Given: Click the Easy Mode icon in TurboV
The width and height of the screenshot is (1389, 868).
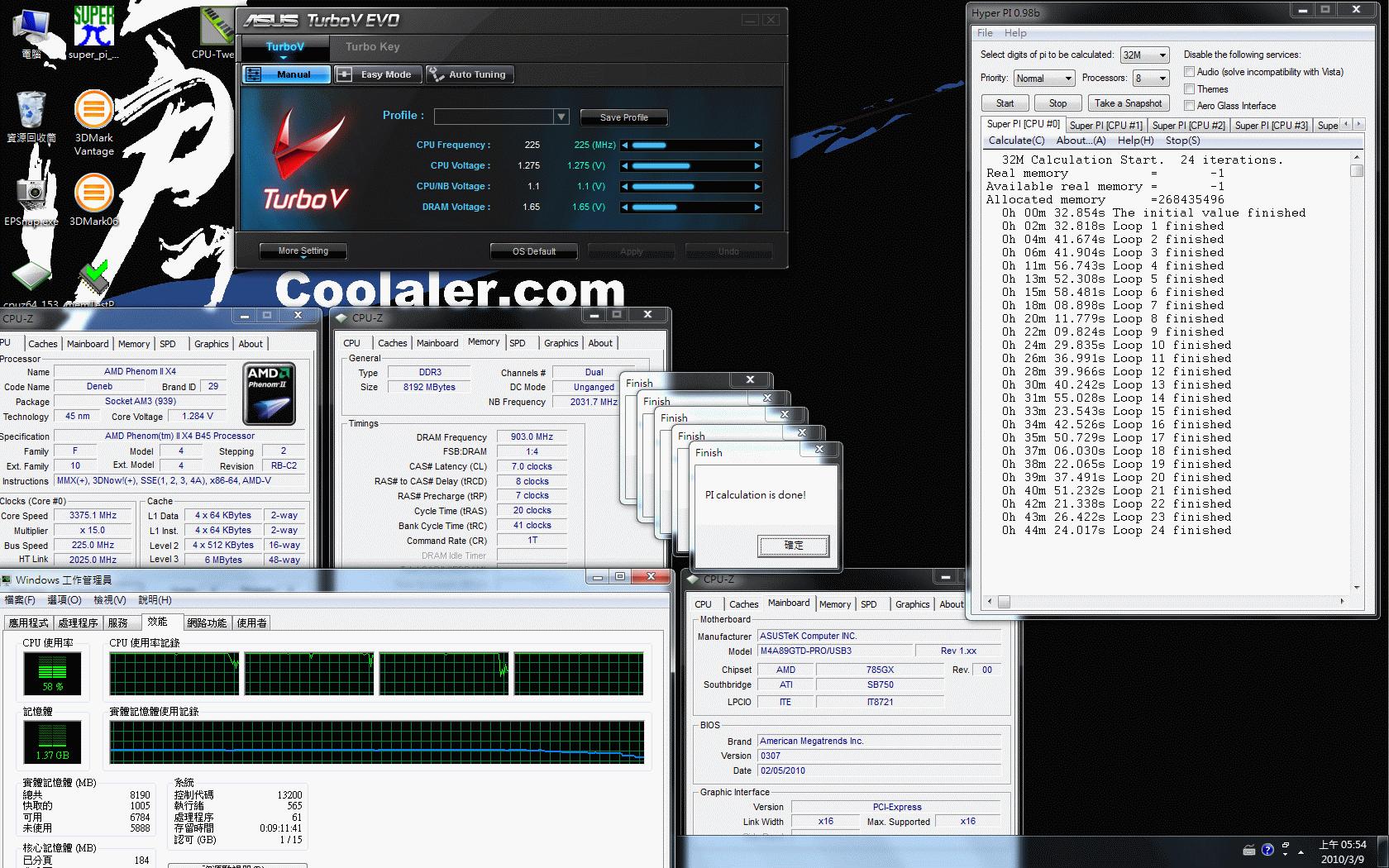Looking at the screenshot, I should click(345, 74).
